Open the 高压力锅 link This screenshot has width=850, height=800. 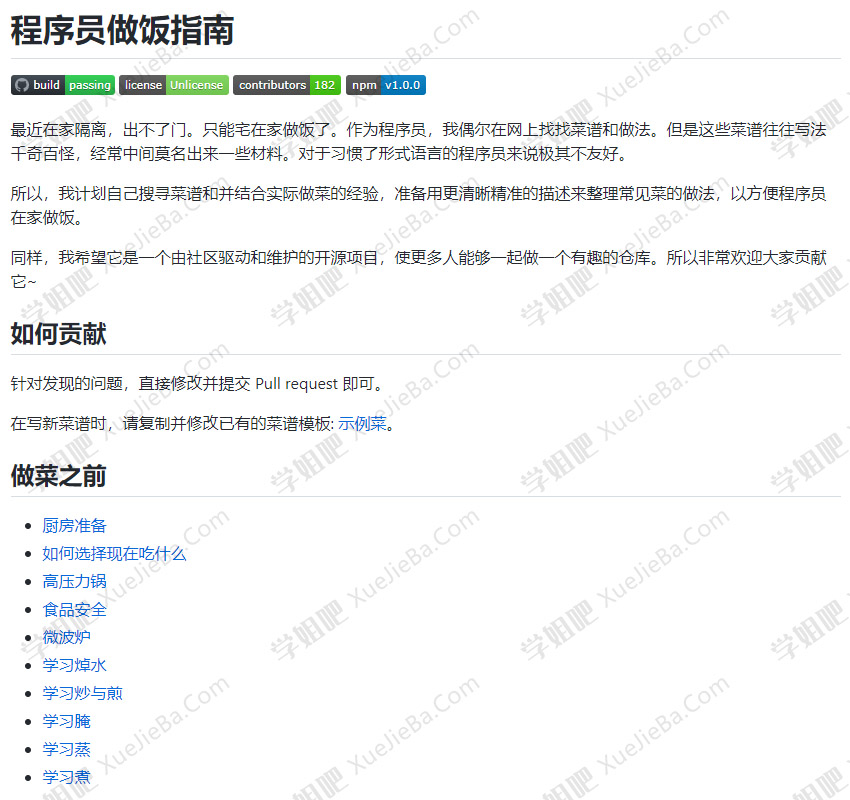point(74,581)
